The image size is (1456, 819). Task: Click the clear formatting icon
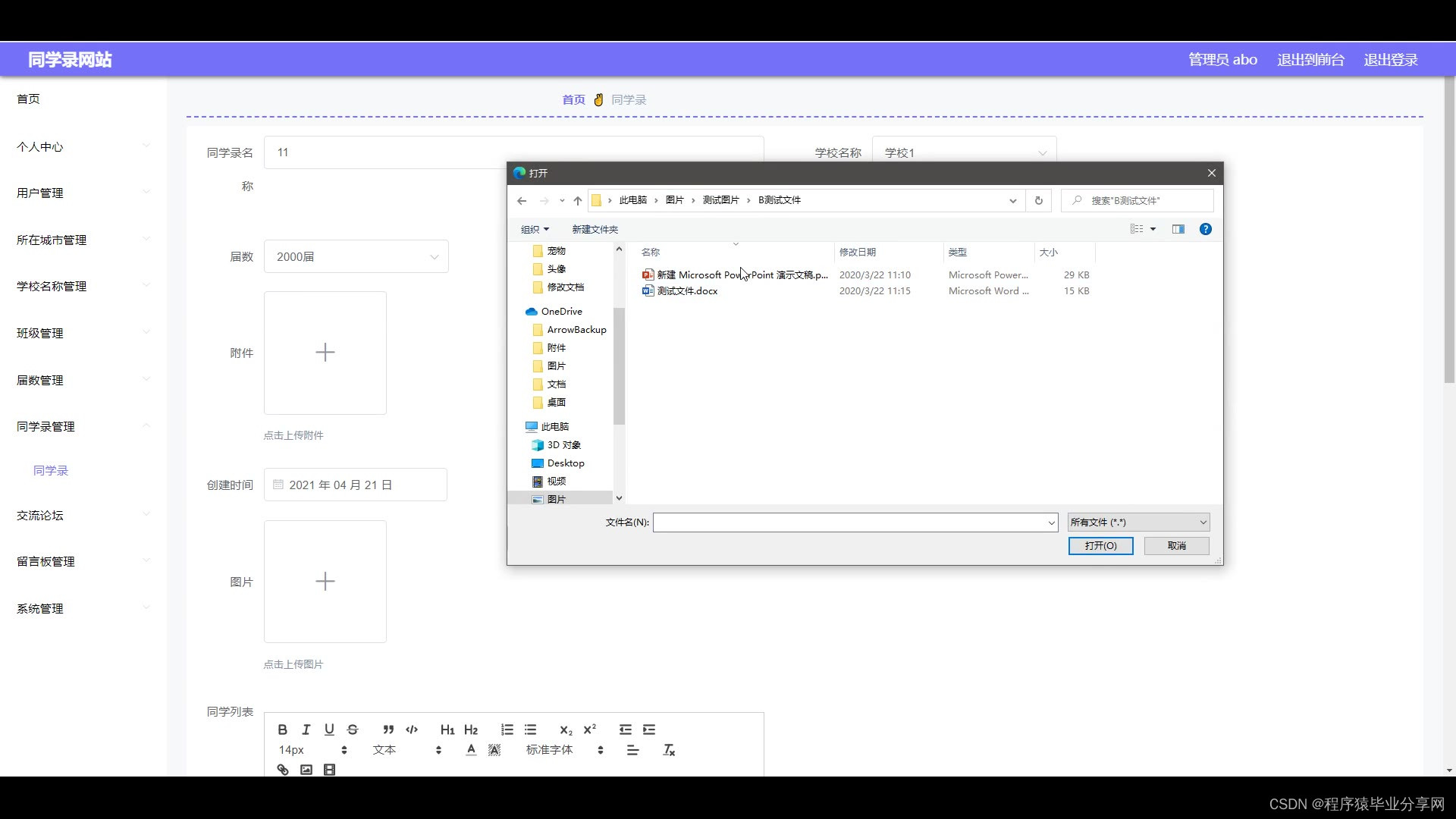click(669, 750)
